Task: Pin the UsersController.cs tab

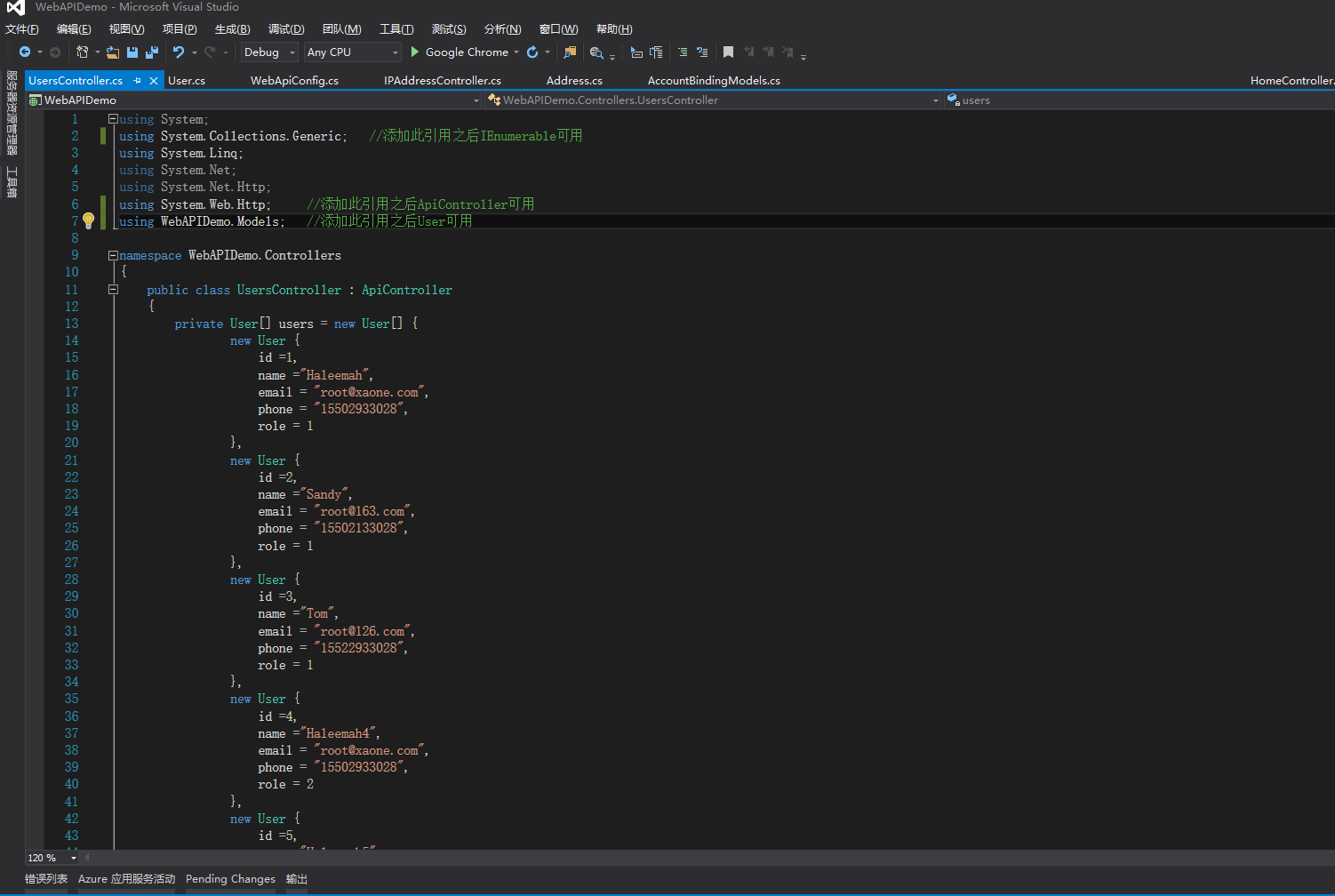Action: point(137,80)
